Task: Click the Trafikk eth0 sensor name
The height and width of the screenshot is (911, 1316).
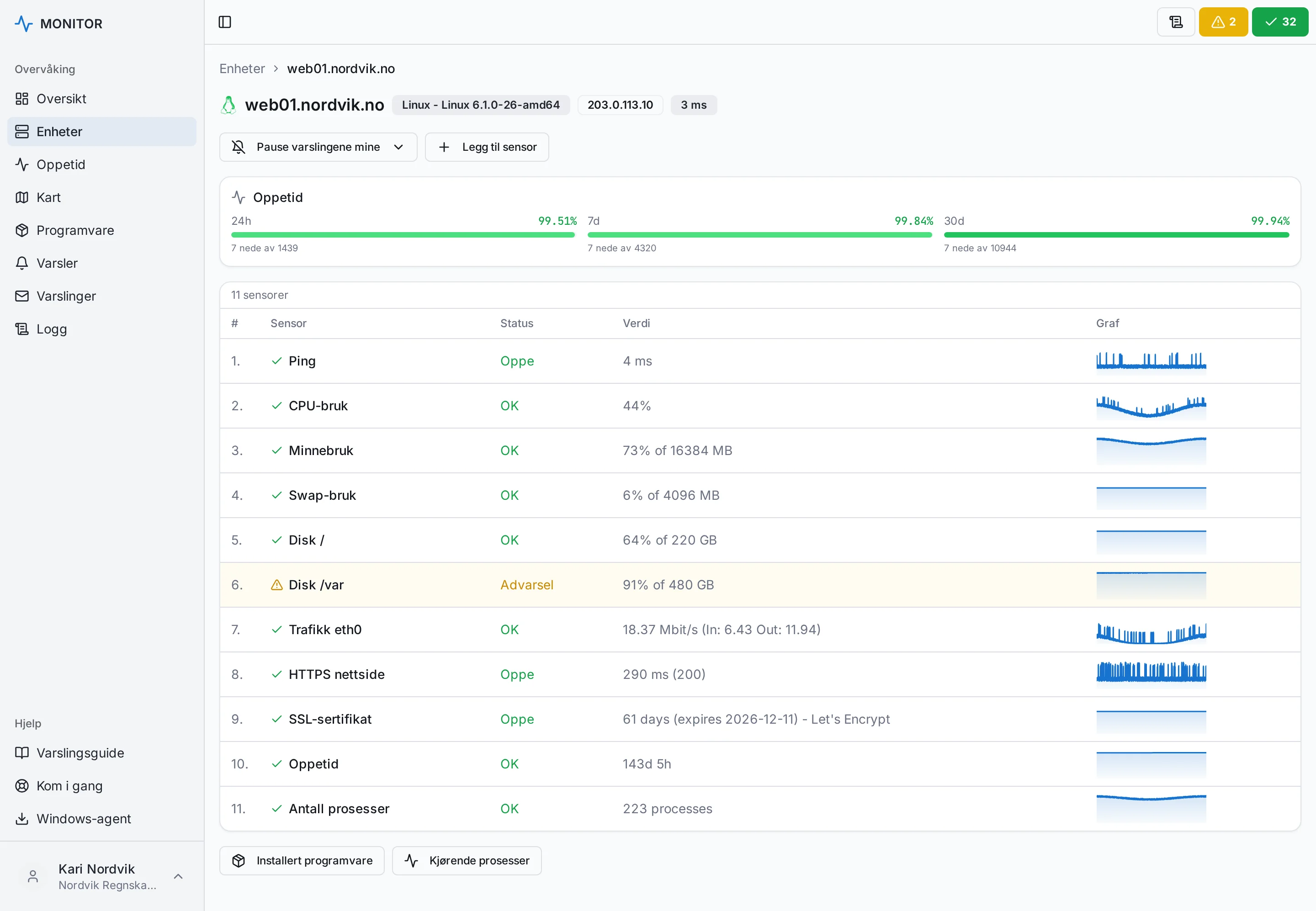Action: coord(325,630)
